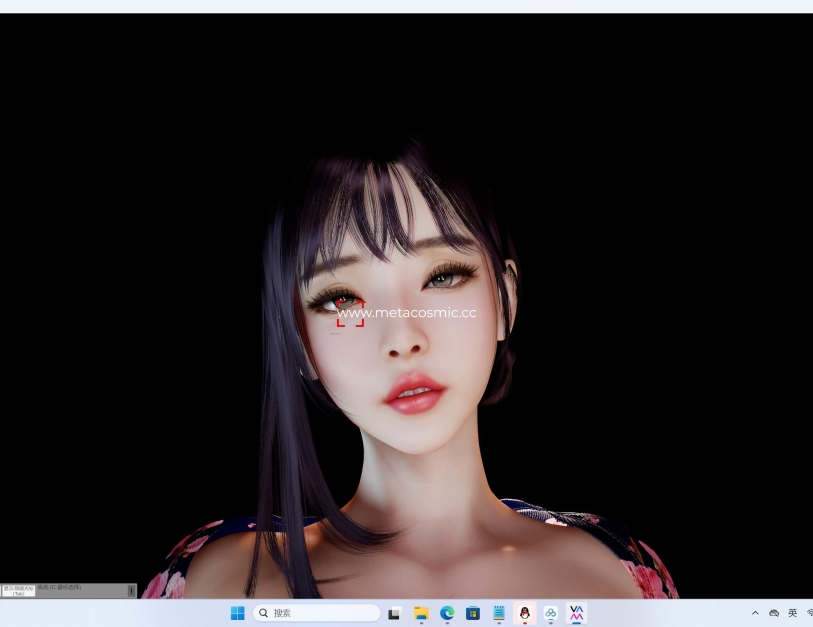Open the QQ penguin taskbar icon
This screenshot has height=627, width=813.
(x=525, y=613)
